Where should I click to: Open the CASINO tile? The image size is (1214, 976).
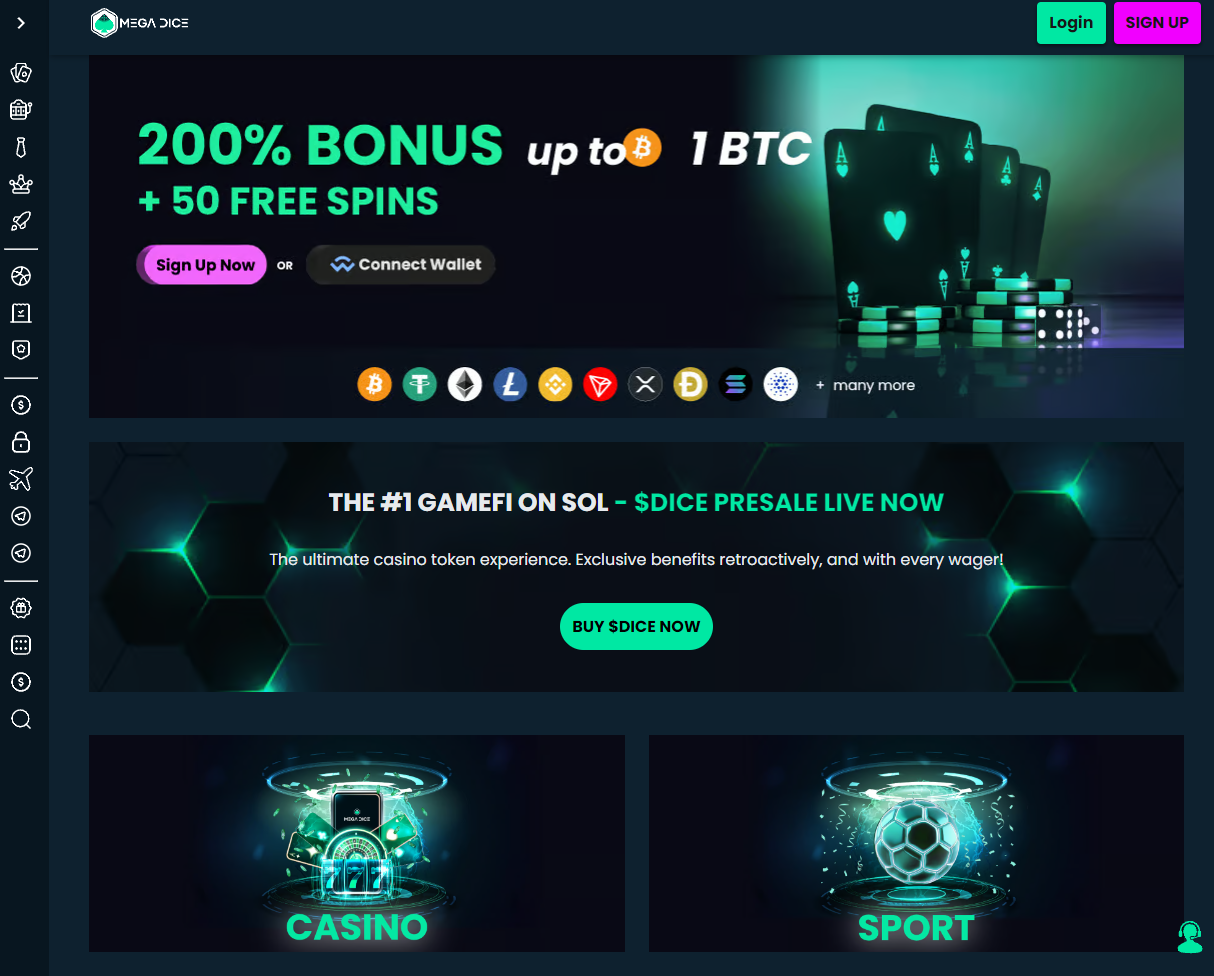click(357, 844)
